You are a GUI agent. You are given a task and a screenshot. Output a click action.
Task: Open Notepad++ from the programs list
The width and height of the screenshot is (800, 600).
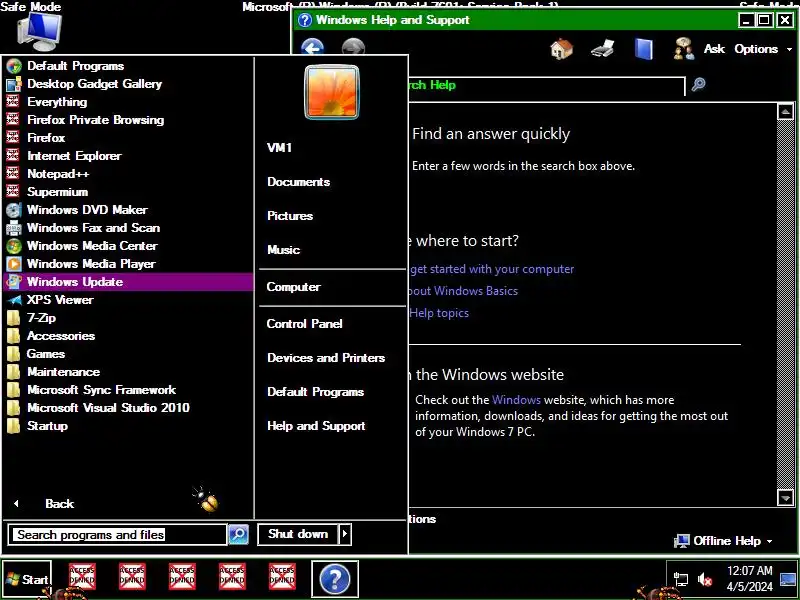tap(128, 173)
